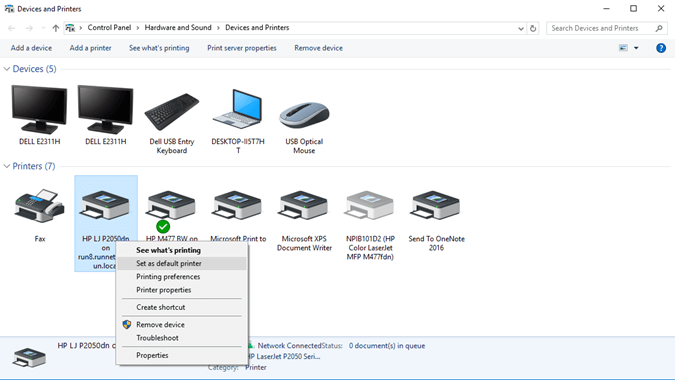675x380 pixels.
Task: Click Devices and Printers breadcrumb
Action: click(257, 28)
